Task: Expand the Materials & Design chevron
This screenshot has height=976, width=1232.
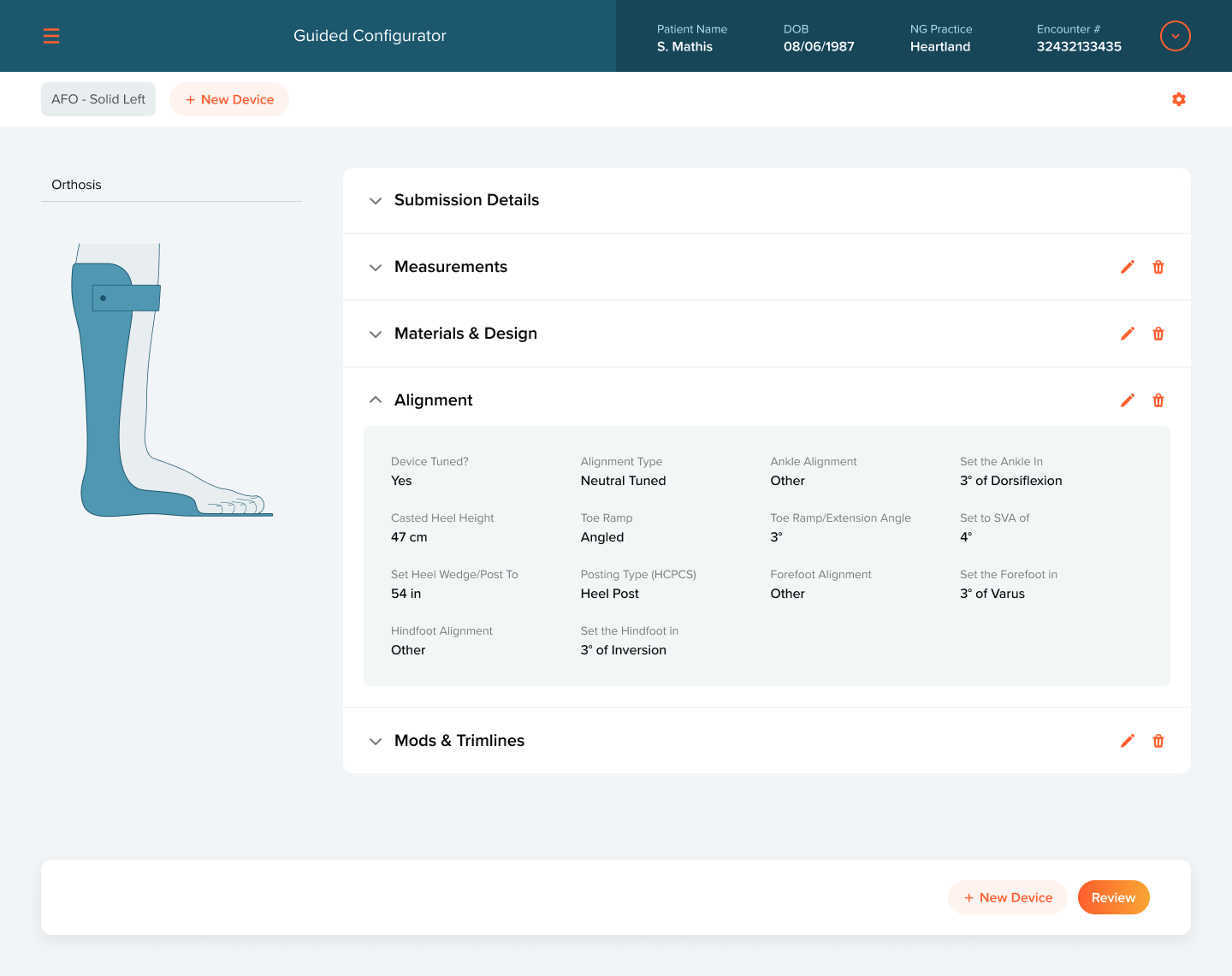Action: pyautogui.click(x=375, y=334)
